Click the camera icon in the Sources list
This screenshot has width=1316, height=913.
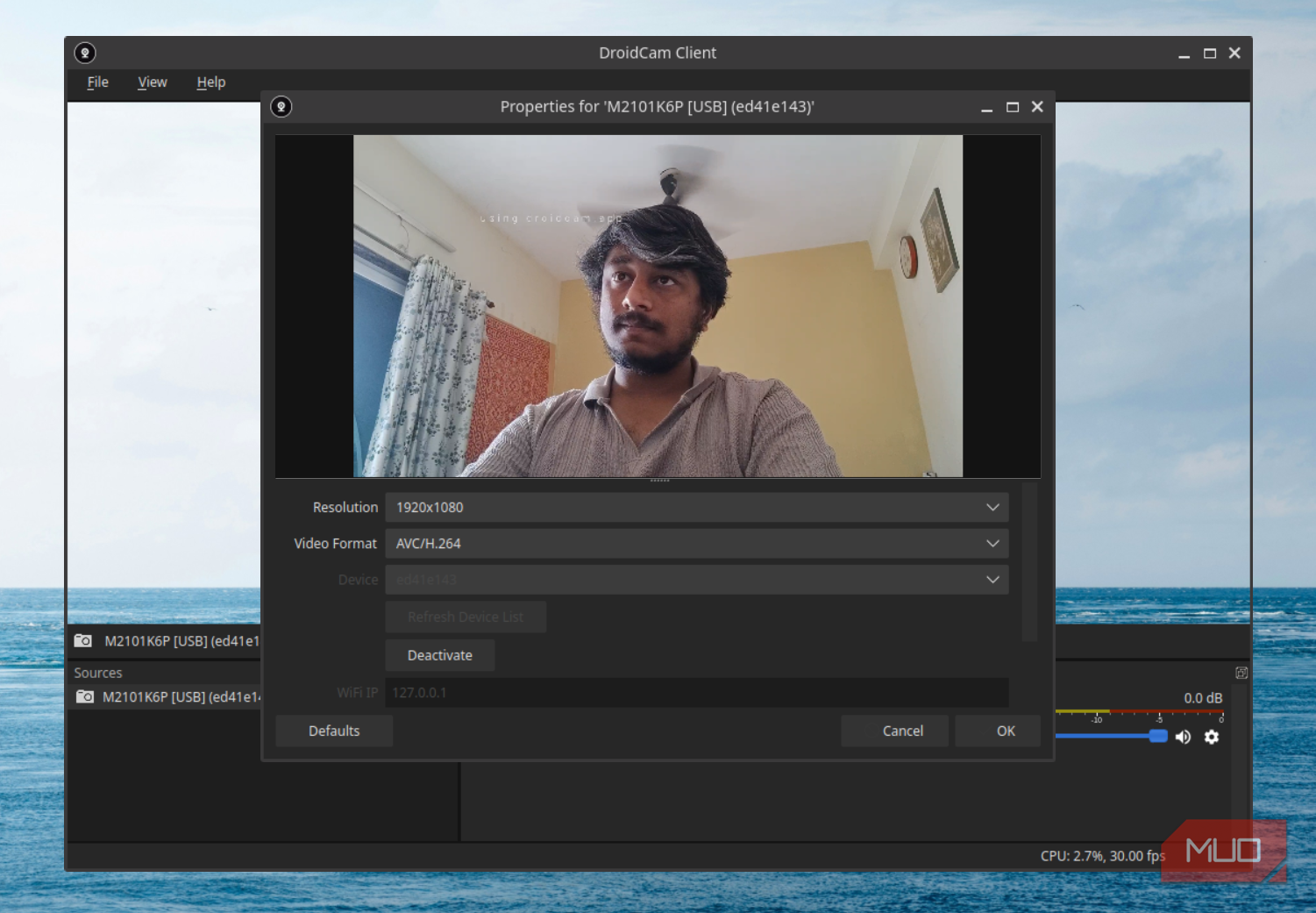(85, 697)
